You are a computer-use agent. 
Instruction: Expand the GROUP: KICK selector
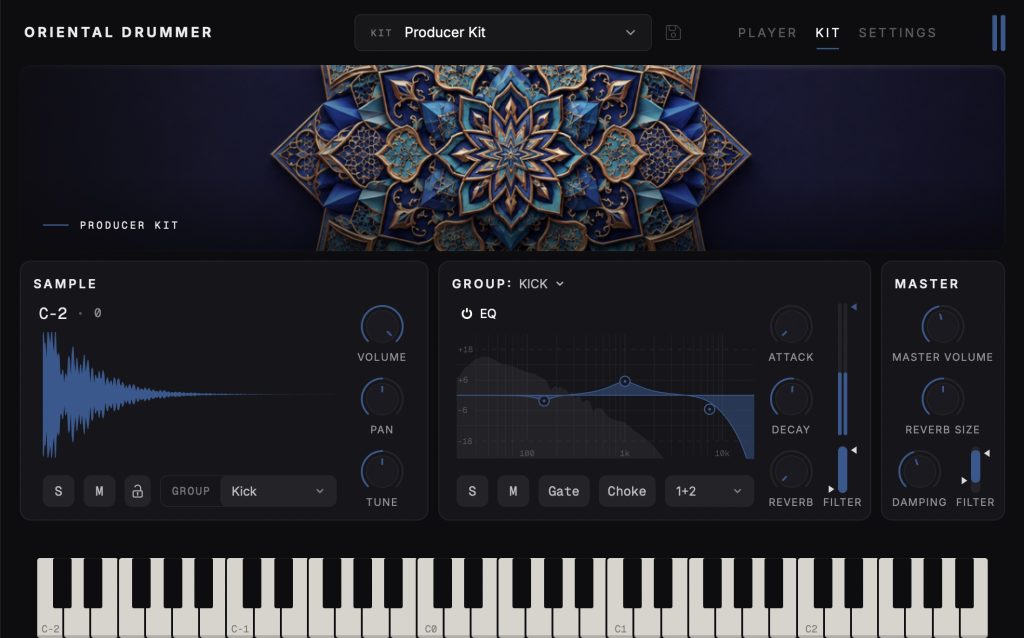click(541, 284)
